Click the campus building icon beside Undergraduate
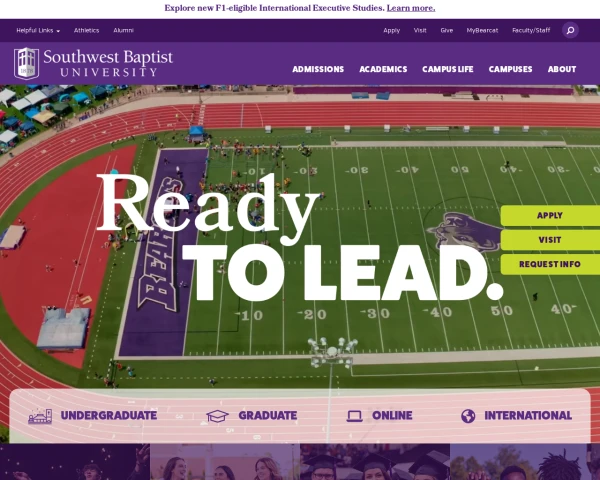The height and width of the screenshot is (480, 600). [x=40, y=416]
